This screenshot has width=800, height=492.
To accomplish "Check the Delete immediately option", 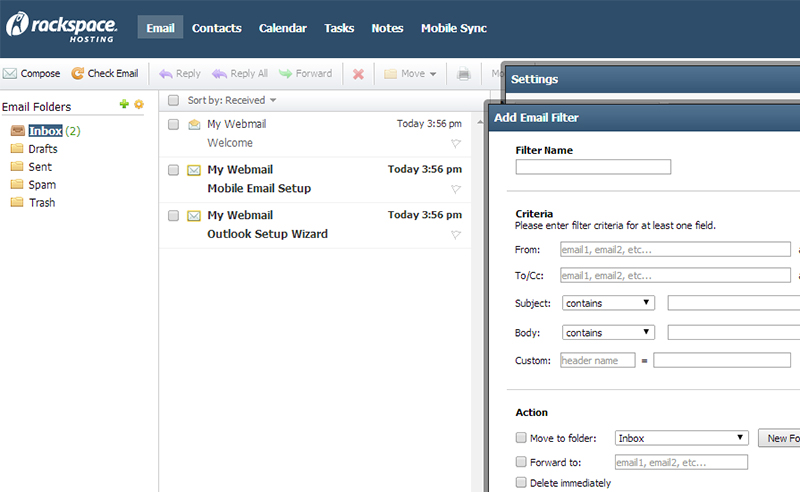I will 521,483.
